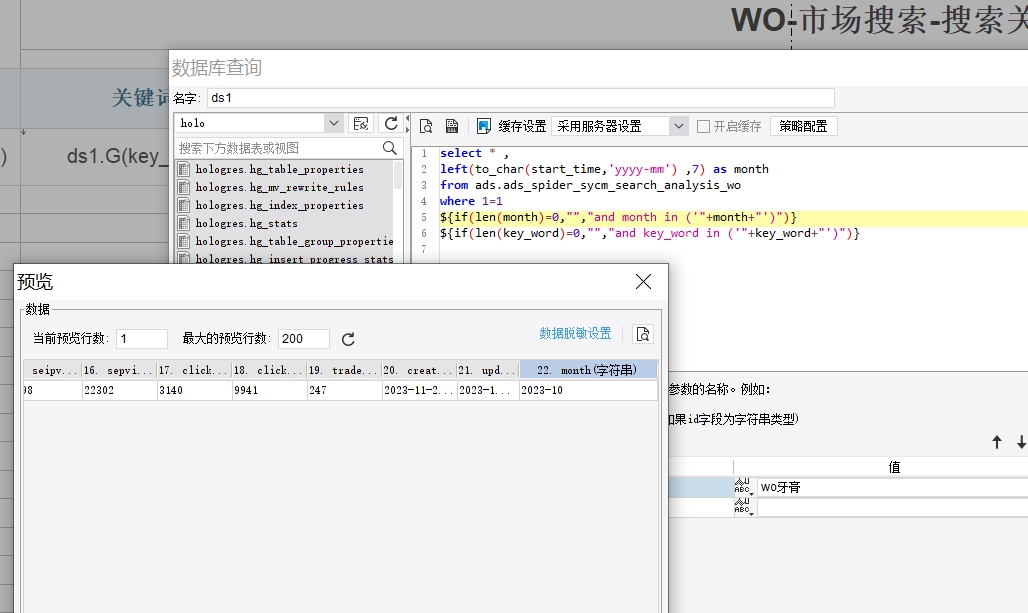
Task: Click SQL line 3 with ads_spider_sycm_search_analysis_wo
Action: [590, 185]
